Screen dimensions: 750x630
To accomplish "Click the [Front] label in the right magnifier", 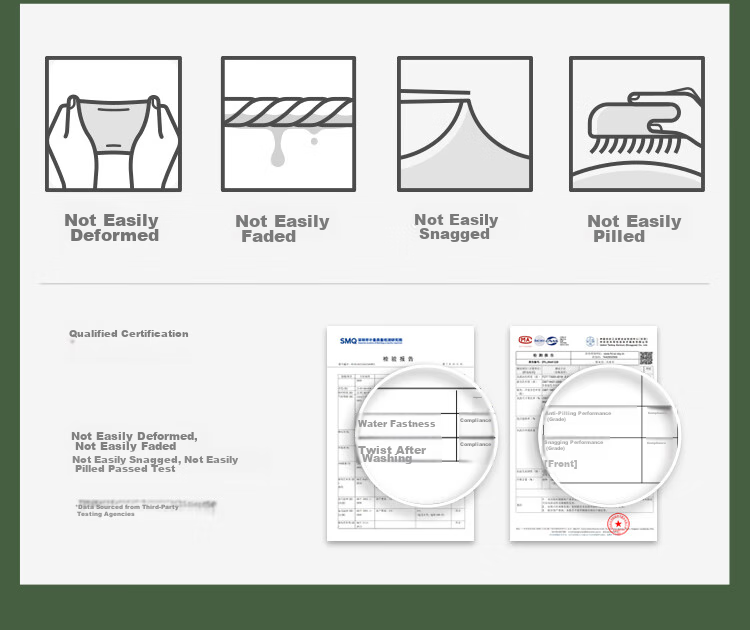I will 561,464.
